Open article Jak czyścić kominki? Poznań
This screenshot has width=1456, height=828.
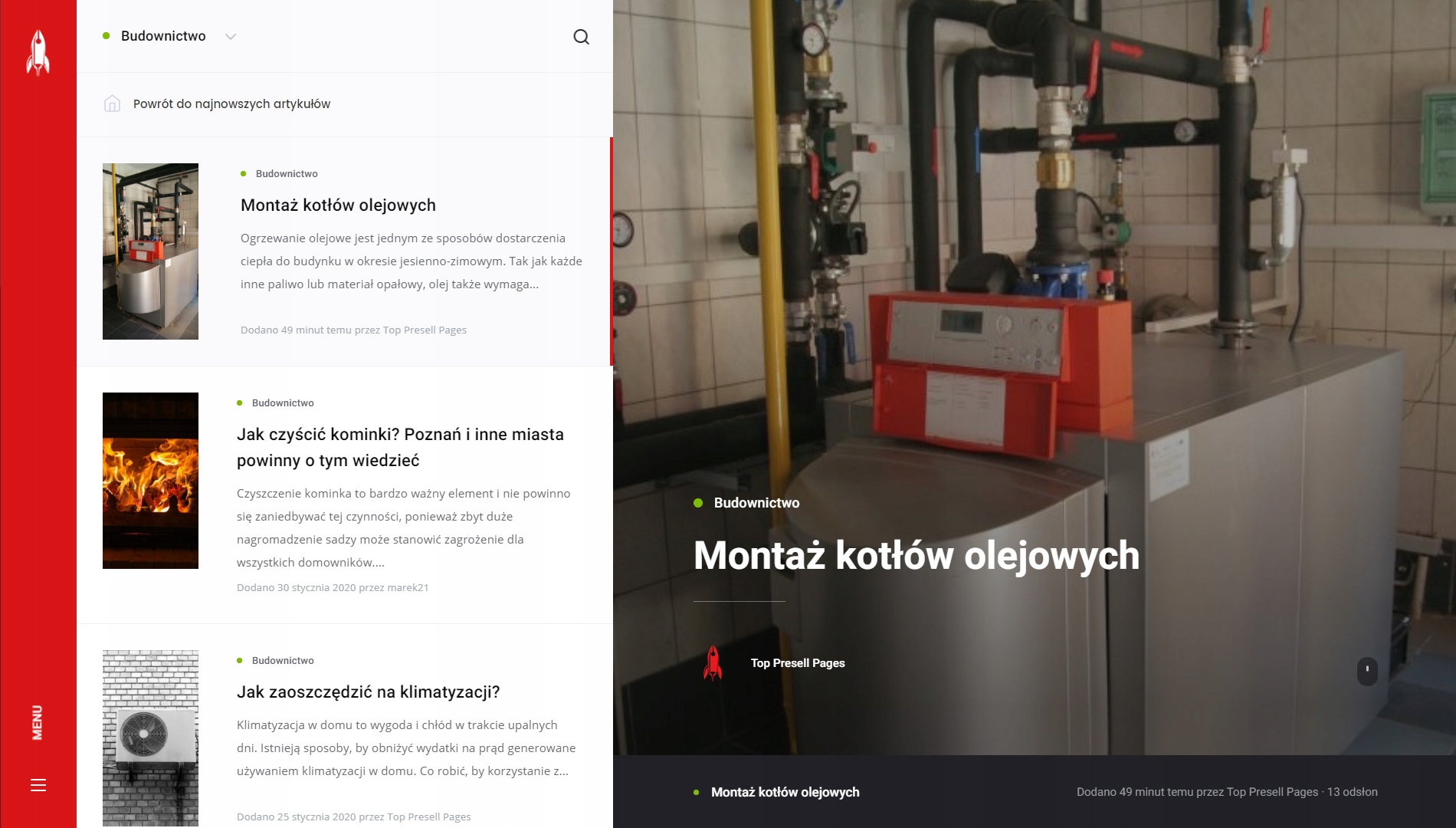(400, 447)
